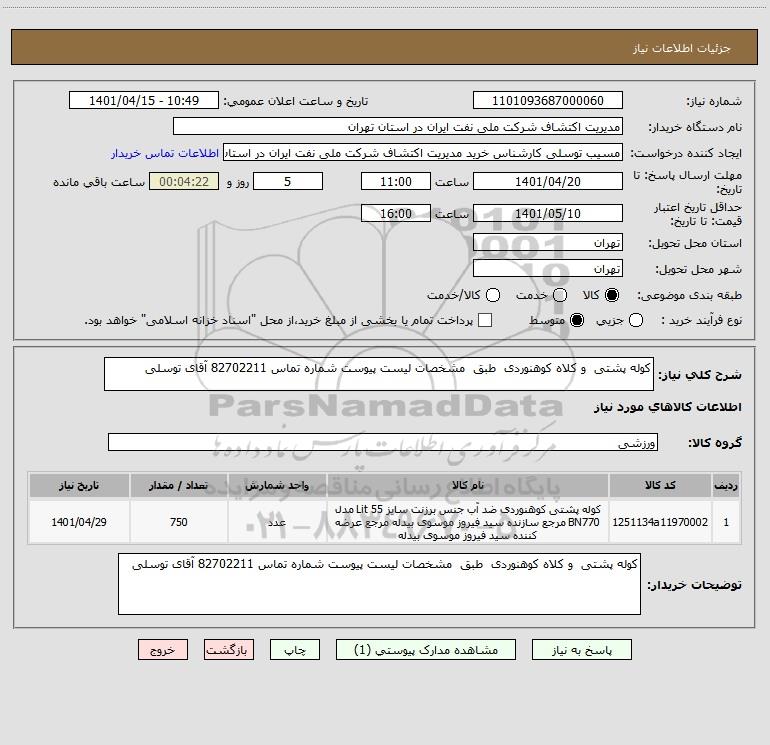Click the خروج exit button
770x745 pixels.
coord(163,650)
